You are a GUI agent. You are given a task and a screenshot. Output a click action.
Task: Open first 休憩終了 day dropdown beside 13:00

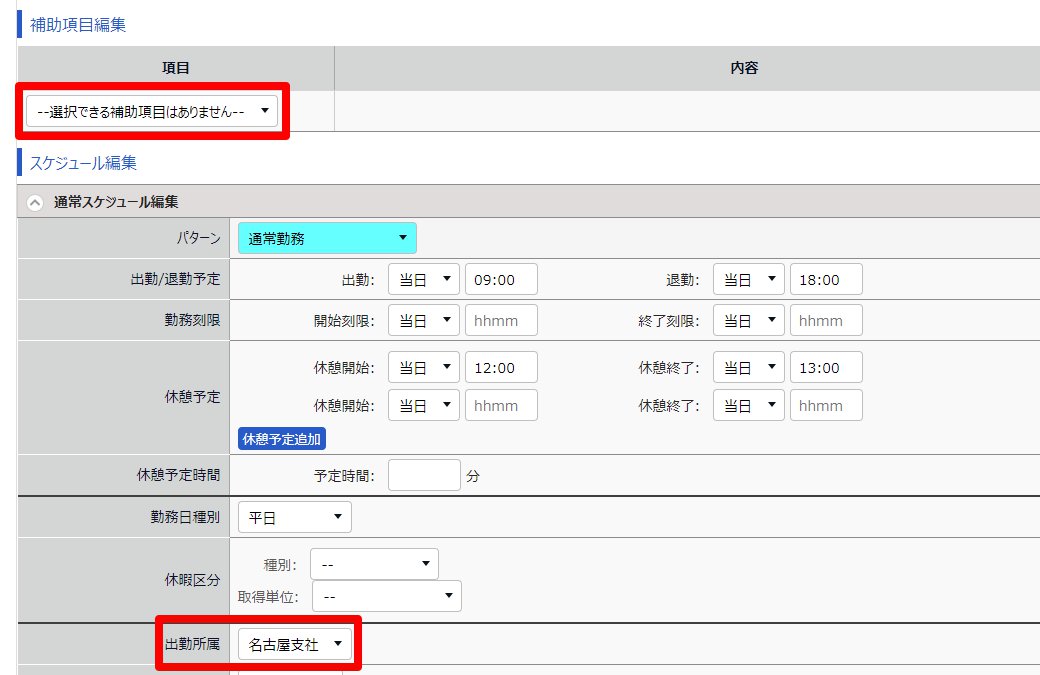click(749, 367)
